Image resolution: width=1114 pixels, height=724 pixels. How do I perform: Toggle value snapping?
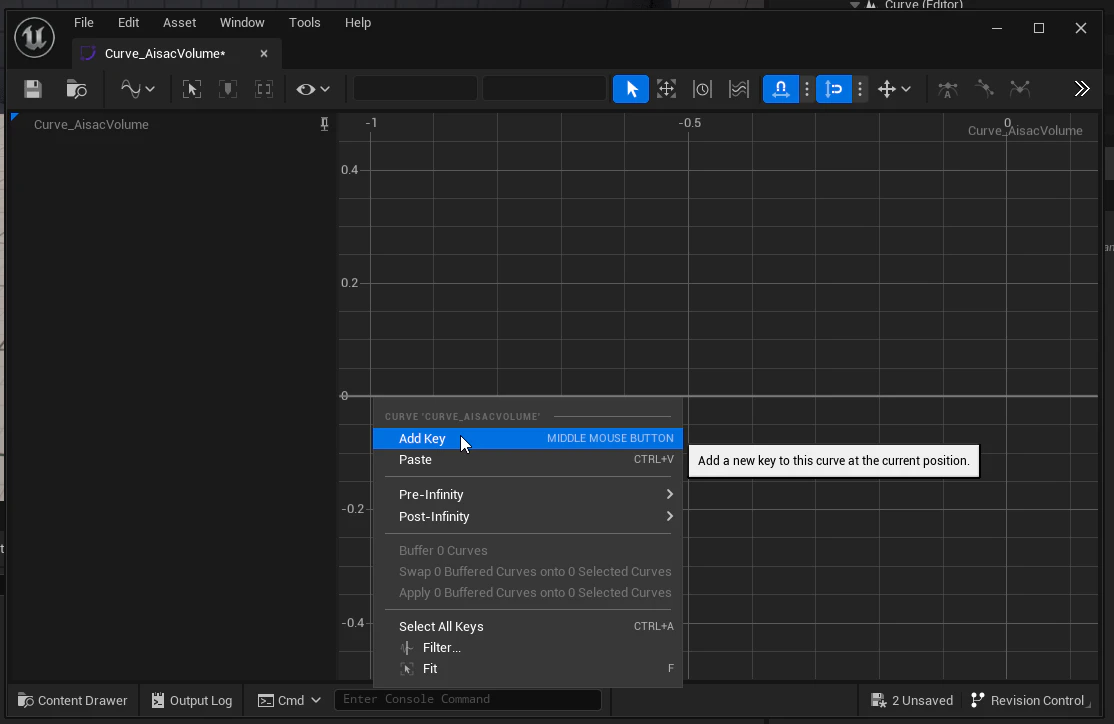click(x=833, y=89)
